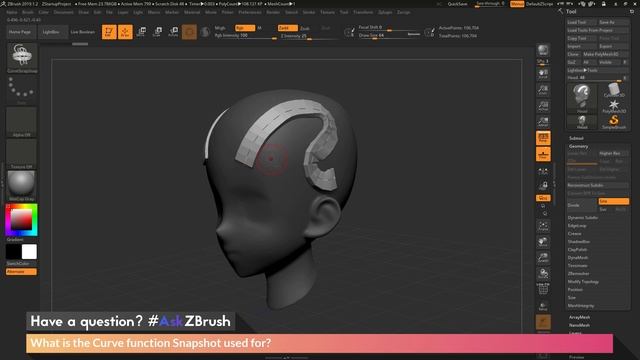Activate the Edit mode button
640x360 pixels.
pyautogui.click(x=109, y=32)
